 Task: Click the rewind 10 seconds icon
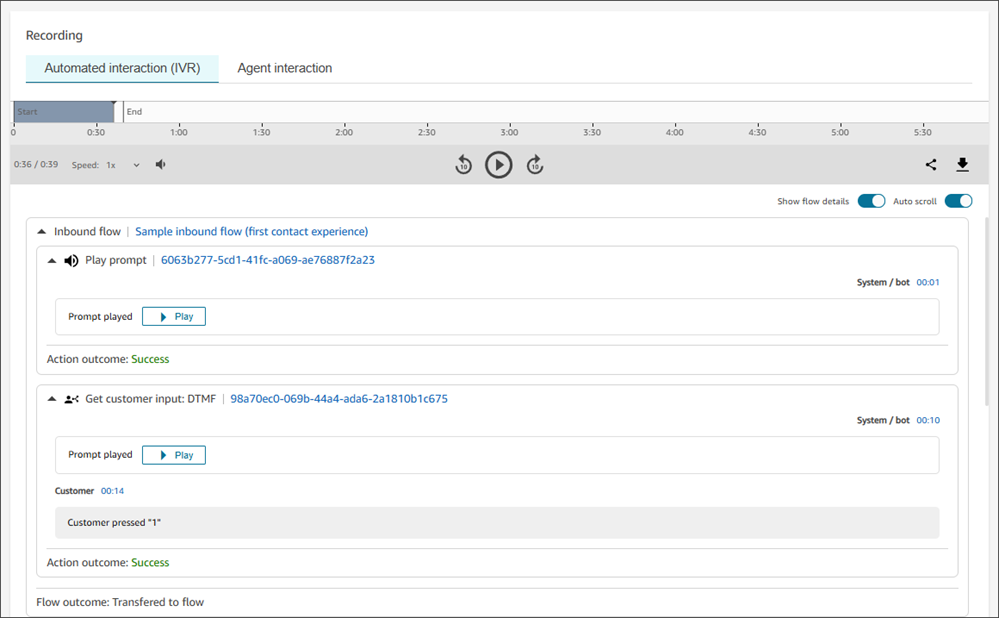point(463,165)
